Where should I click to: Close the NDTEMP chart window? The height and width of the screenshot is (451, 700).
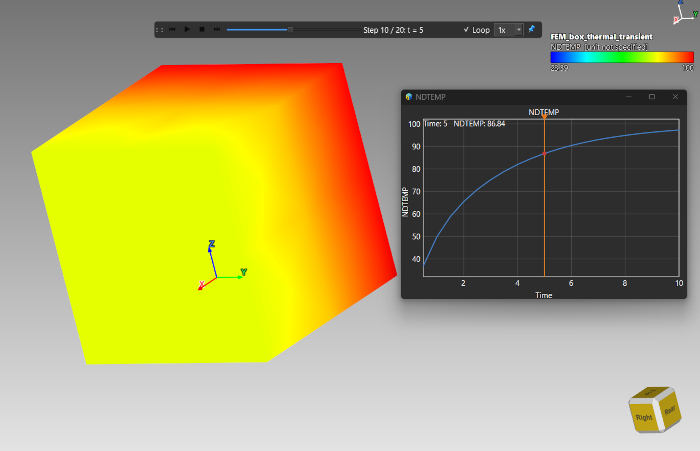(675, 96)
